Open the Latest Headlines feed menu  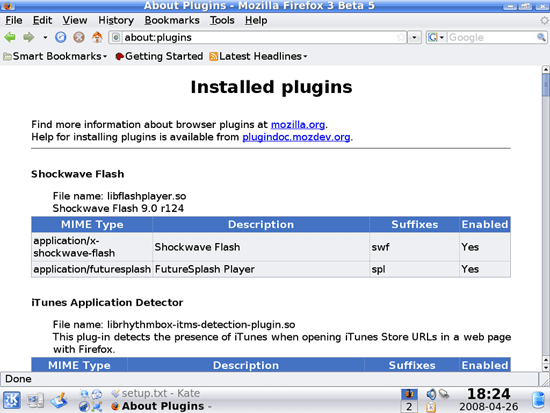click(x=258, y=56)
